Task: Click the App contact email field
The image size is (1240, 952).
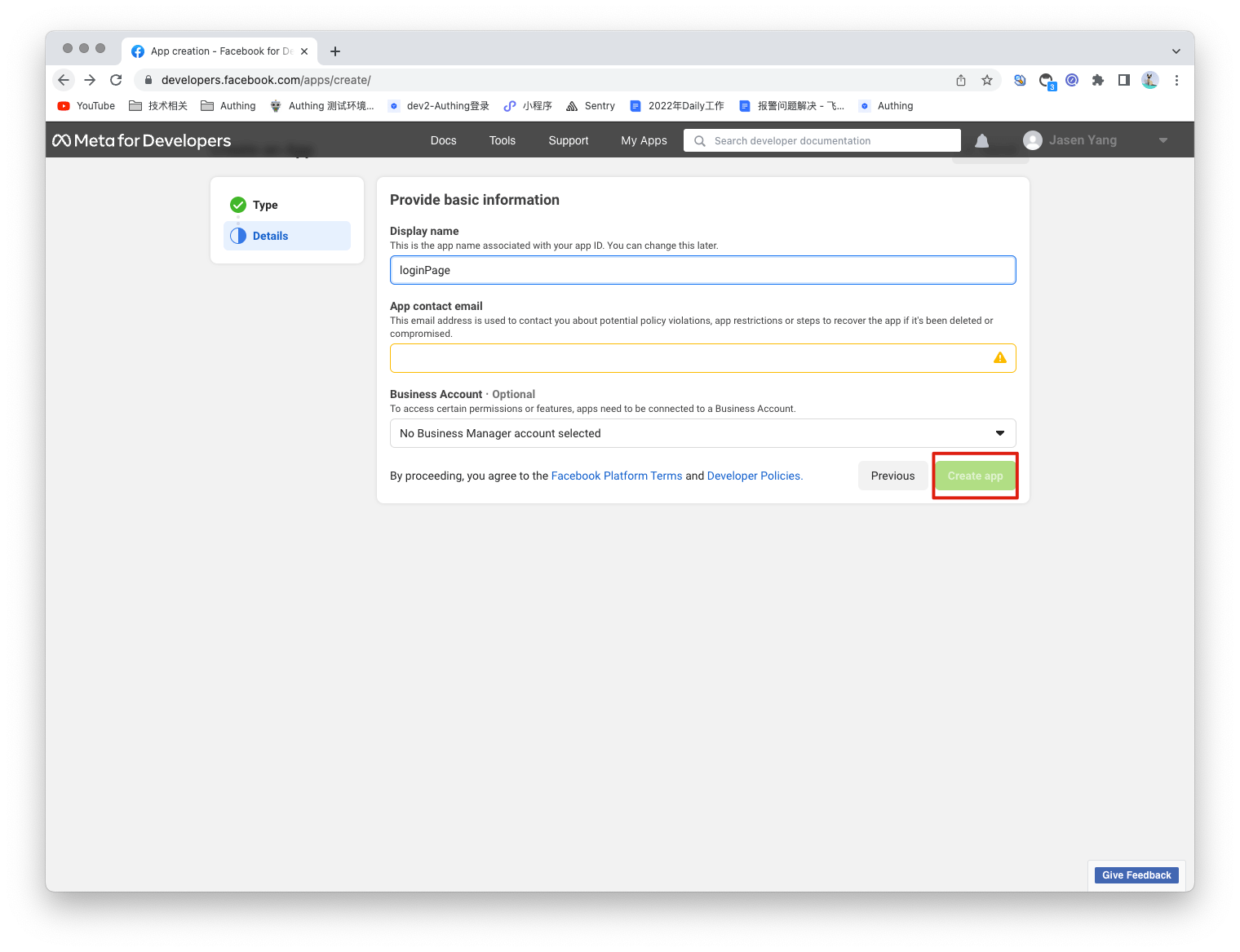Action: pyautogui.click(x=689, y=358)
